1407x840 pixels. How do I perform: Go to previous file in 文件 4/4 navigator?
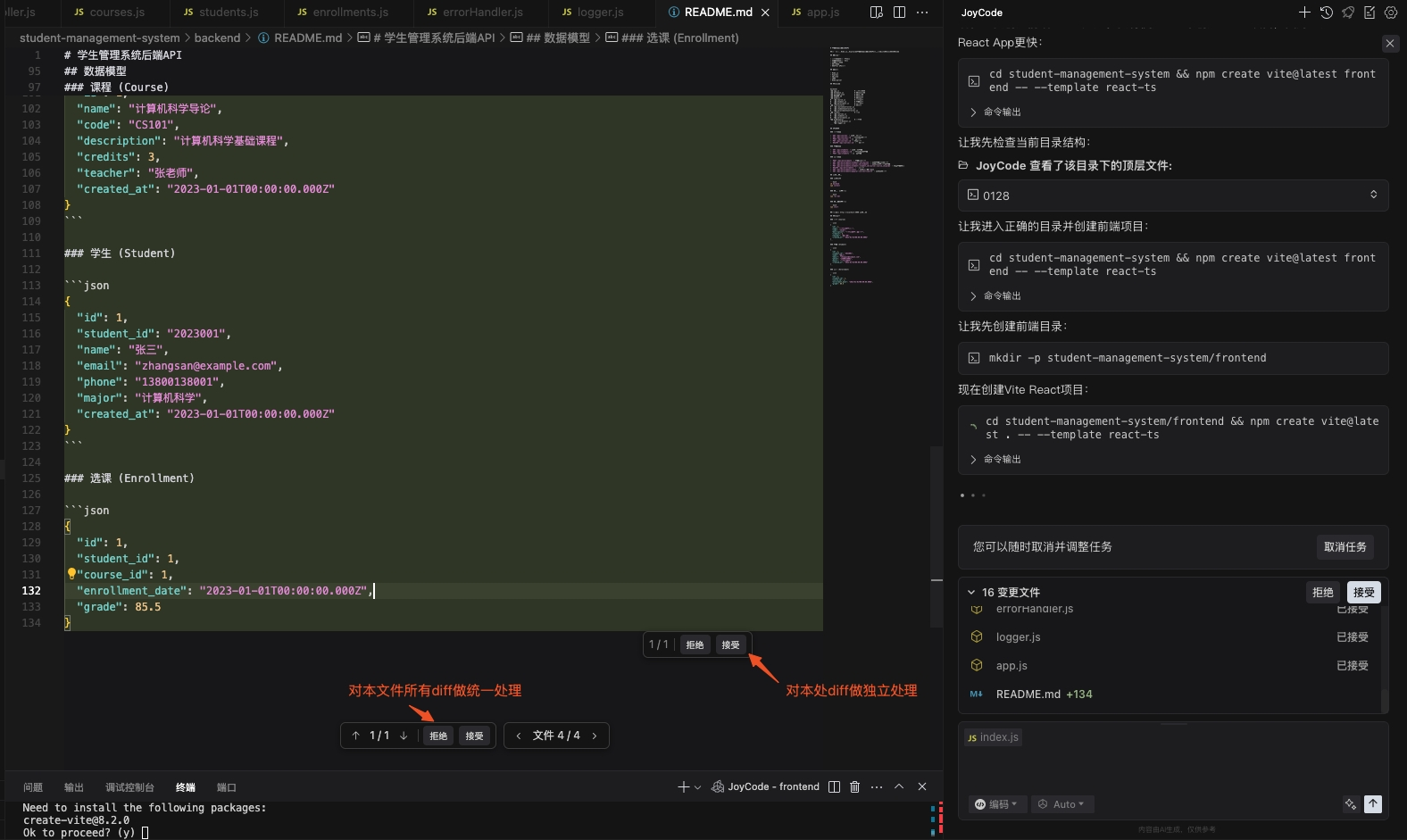coord(519,736)
